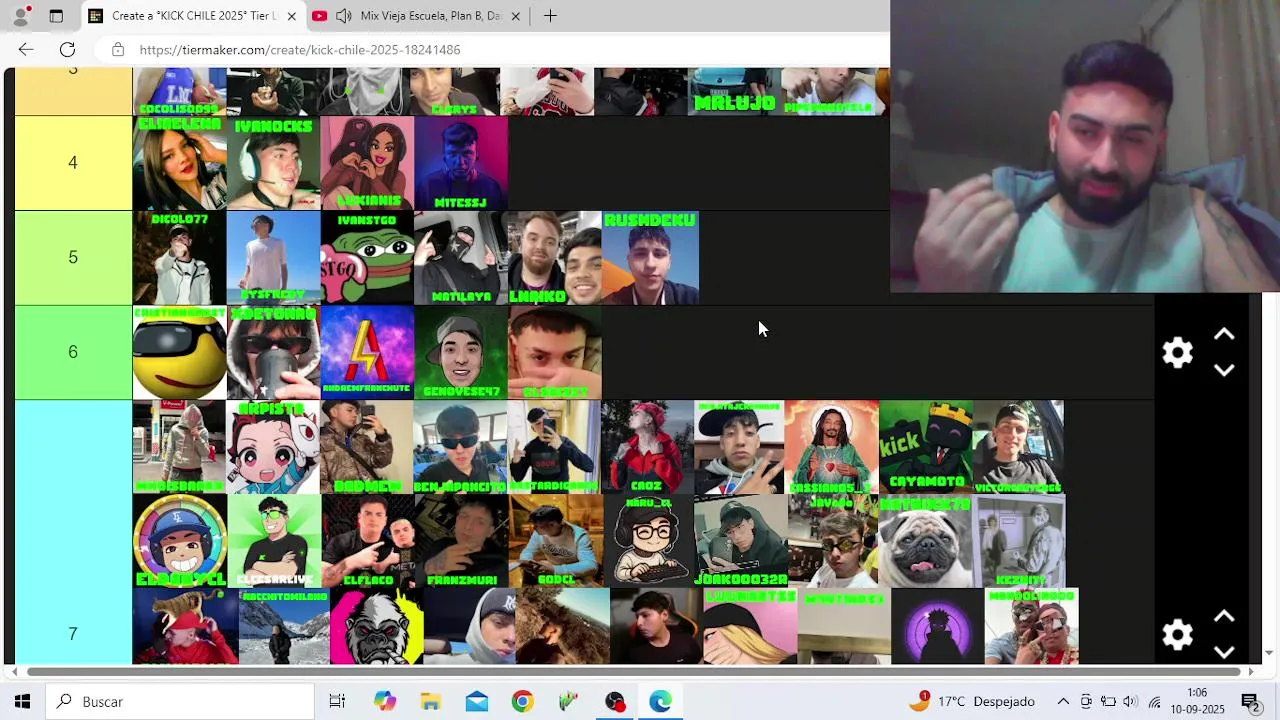1280x720 pixels.
Task: Open notification center icon
Action: (1249, 702)
